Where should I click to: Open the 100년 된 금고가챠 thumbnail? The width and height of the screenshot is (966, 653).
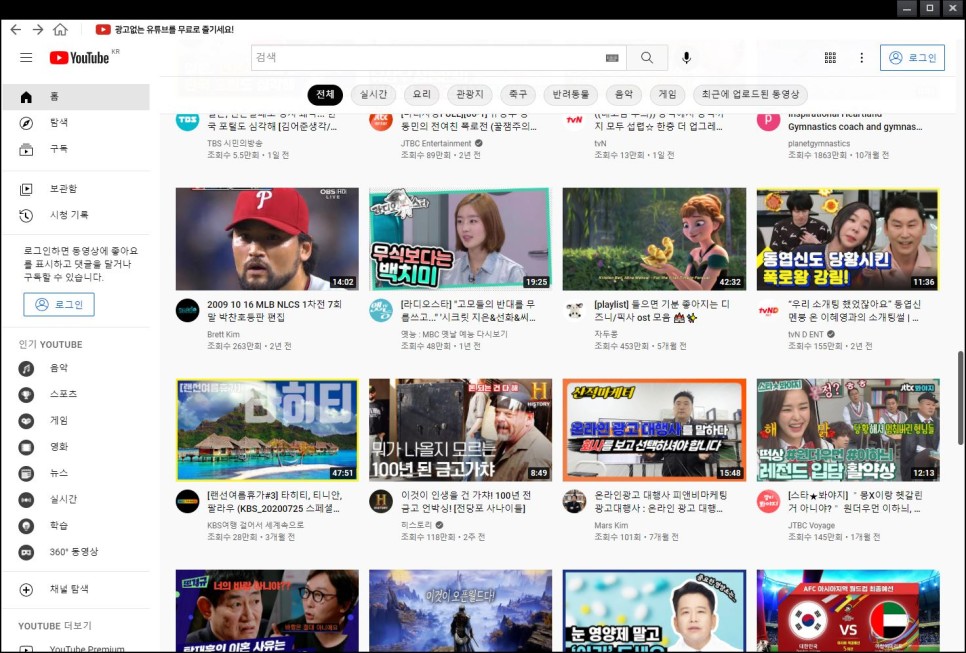coord(460,430)
